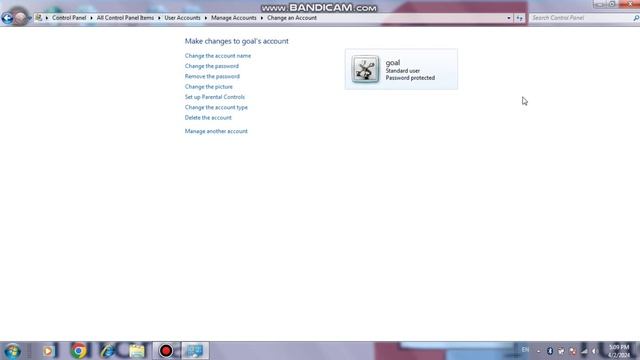Viewport: 640px width, 360px height.
Task: Click the search magnifier icon
Action: pyautogui.click(x=636, y=18)
